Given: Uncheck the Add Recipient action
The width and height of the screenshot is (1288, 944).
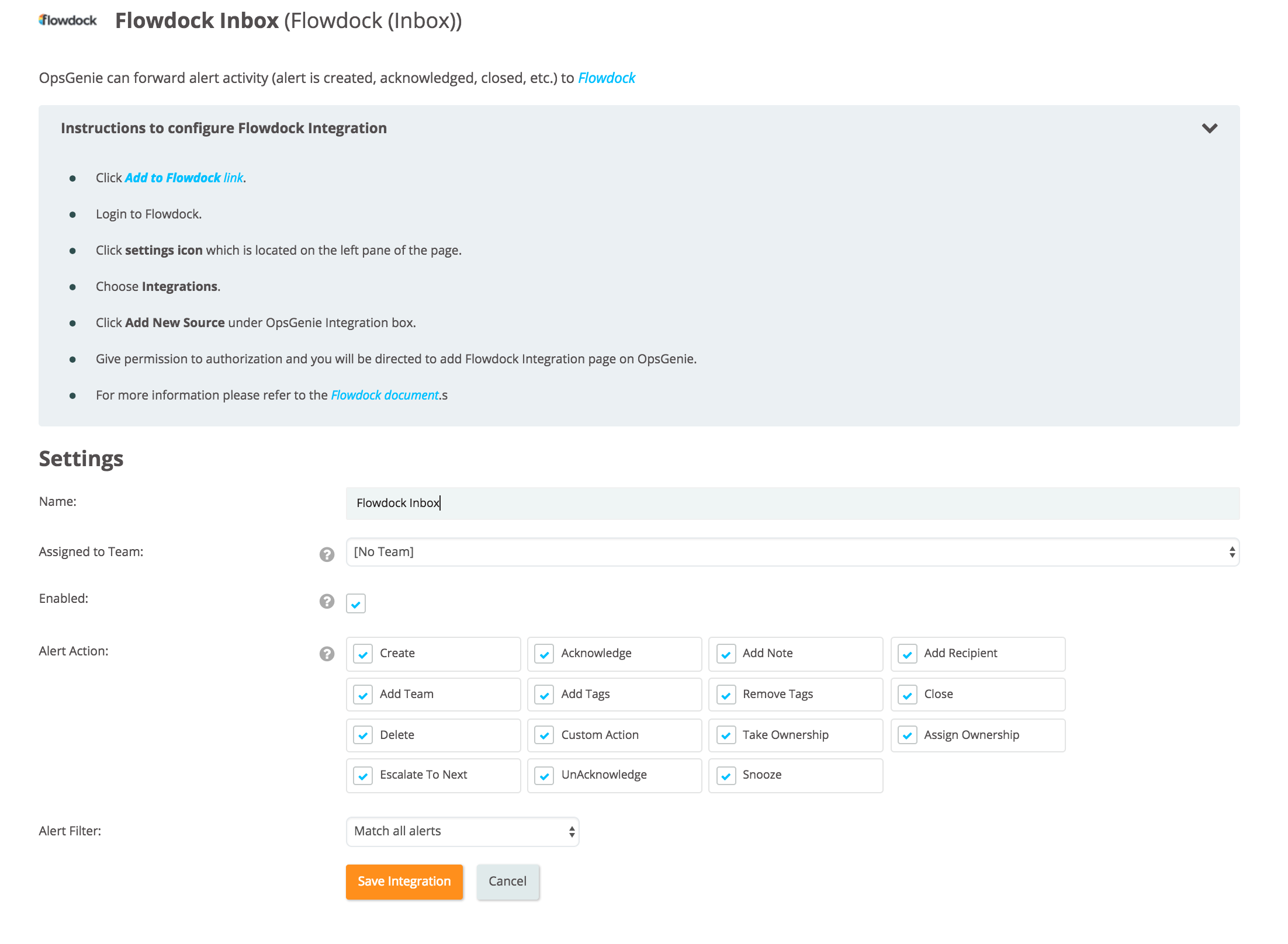Looking at the screenshot, I should (907, 654).
